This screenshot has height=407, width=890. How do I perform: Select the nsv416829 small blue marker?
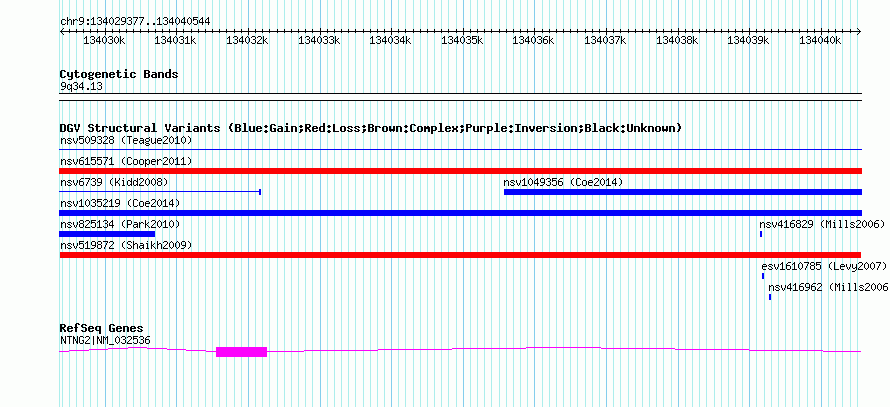pos(761,234)
